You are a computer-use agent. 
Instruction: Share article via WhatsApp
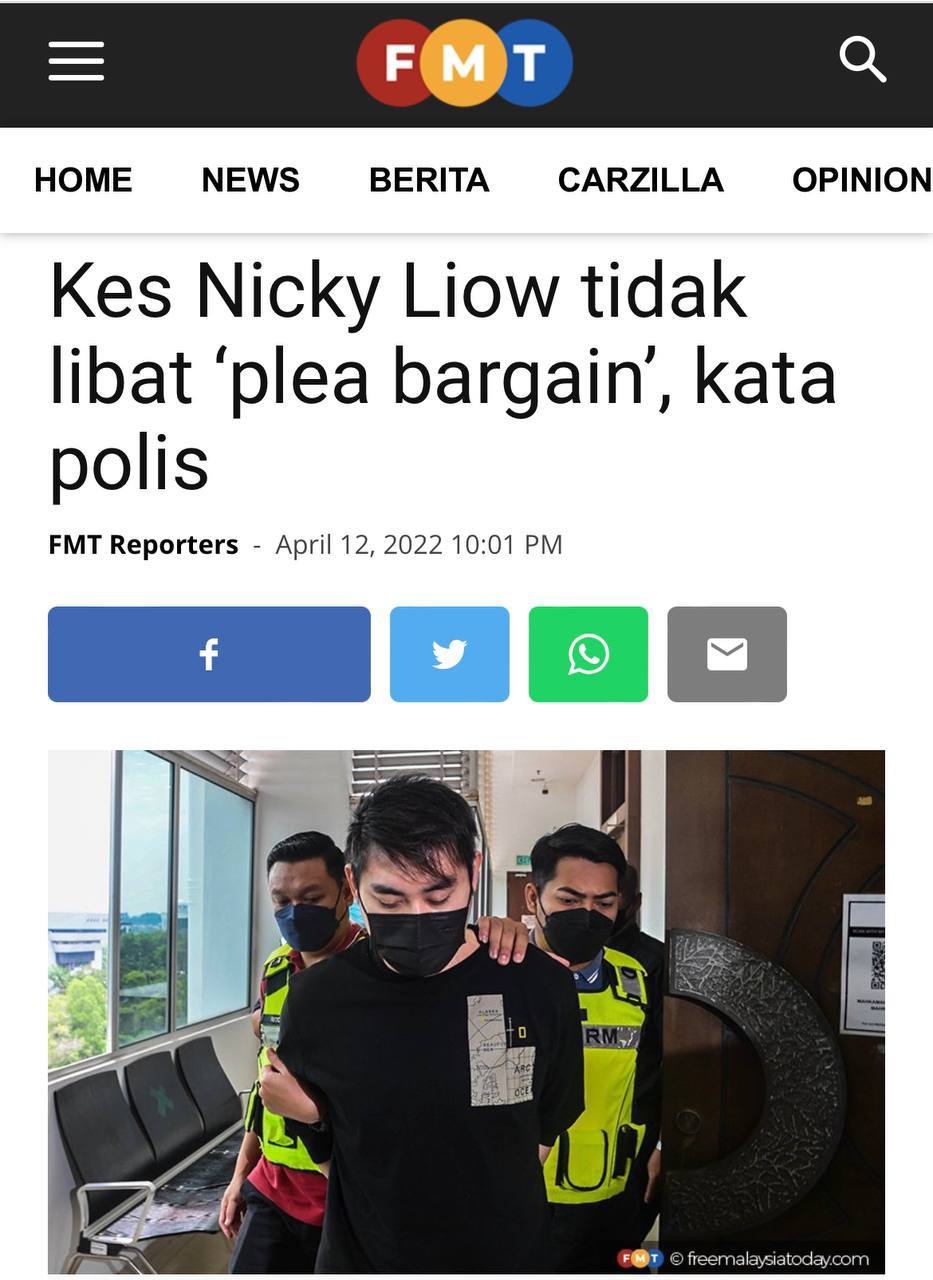[588, 654]
